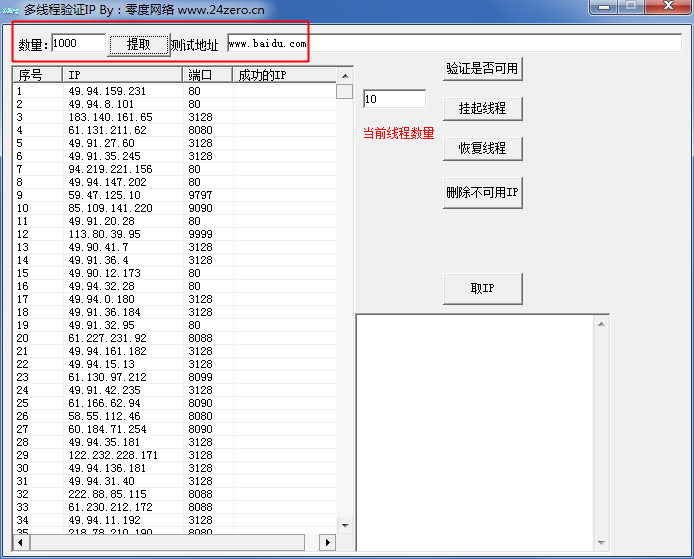The width and height of the screenshot is (694, 559).
Task: Sort by the 端口 column header
Action: pos(207,75)
